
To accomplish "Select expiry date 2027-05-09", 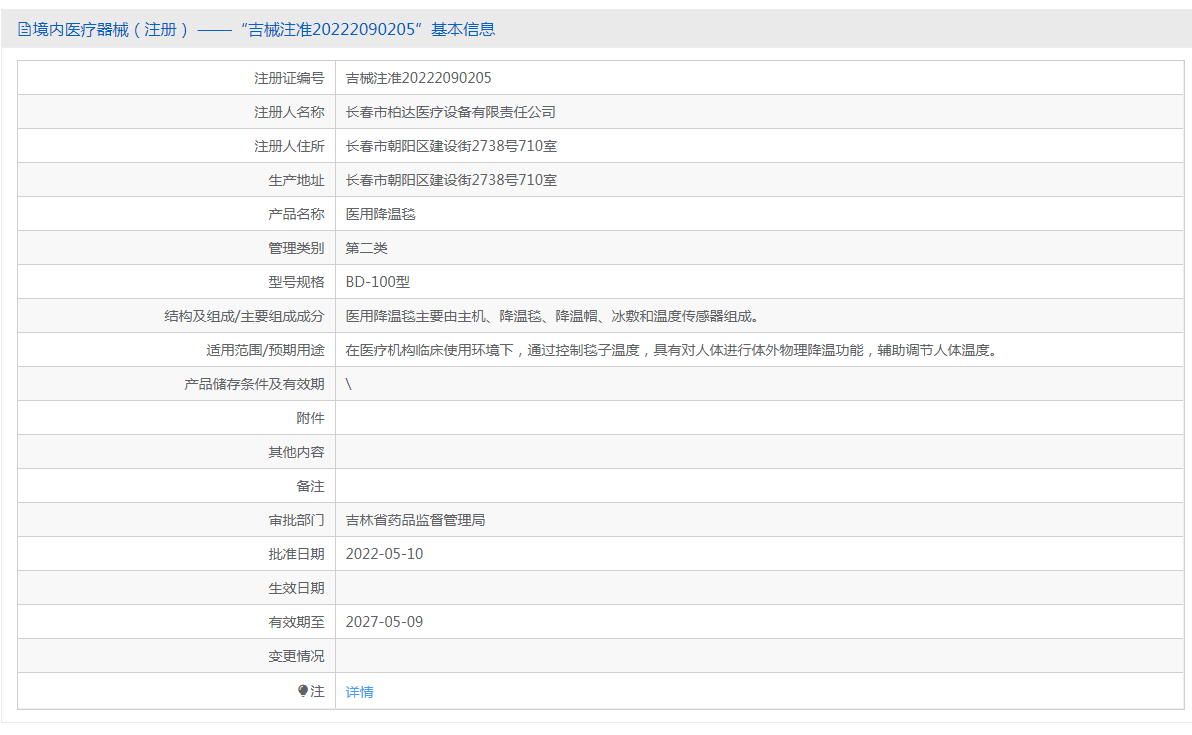I will [x=384, y=623].
